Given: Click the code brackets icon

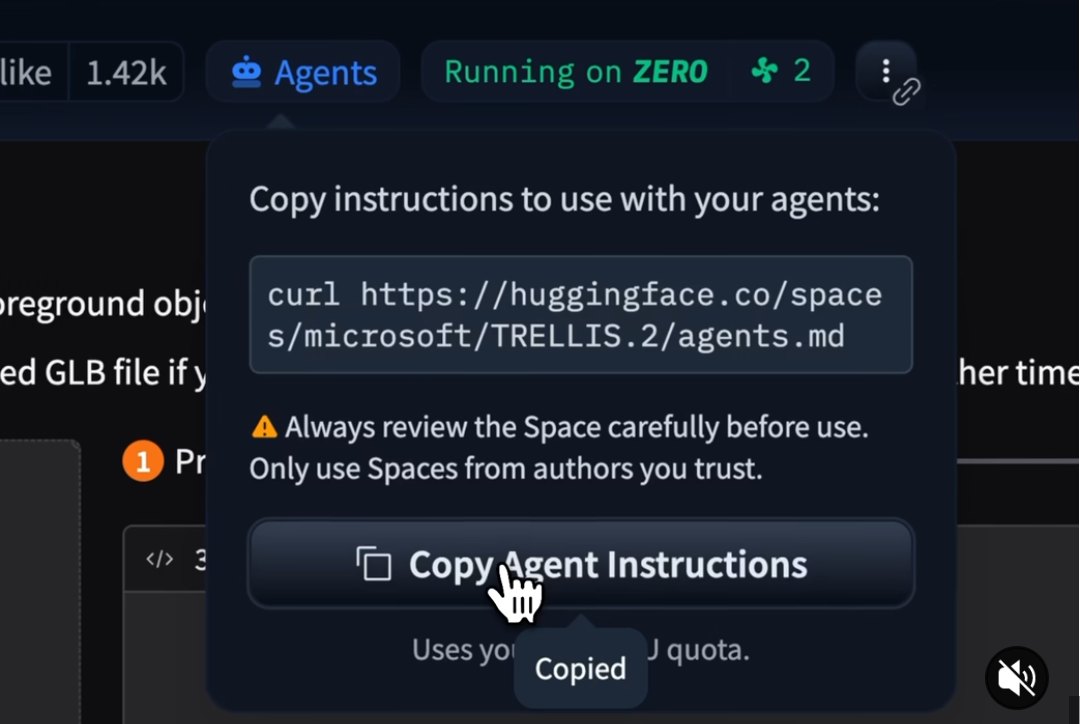Looking at the screenshot, I should coord(159,559).
